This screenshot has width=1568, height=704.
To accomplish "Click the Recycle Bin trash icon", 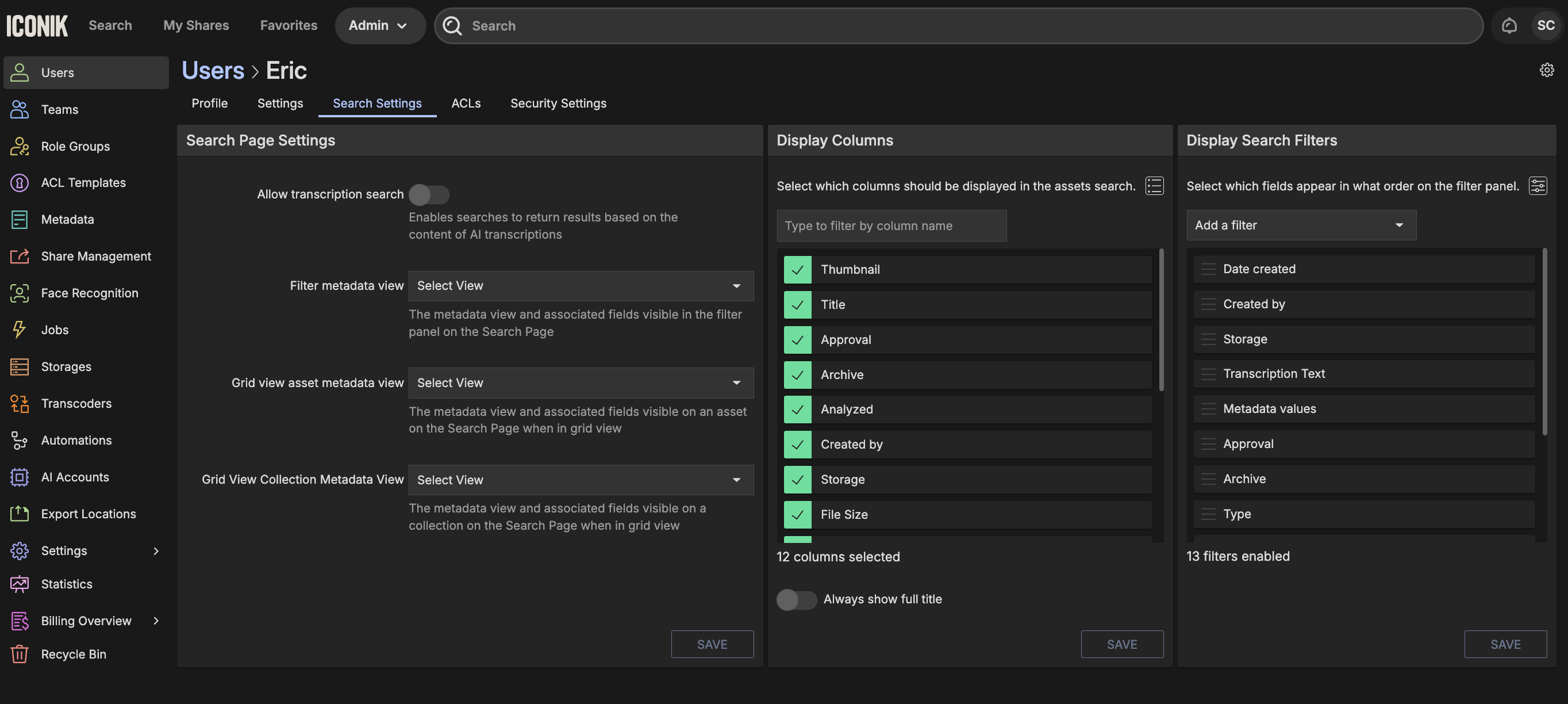I will 19,654.
